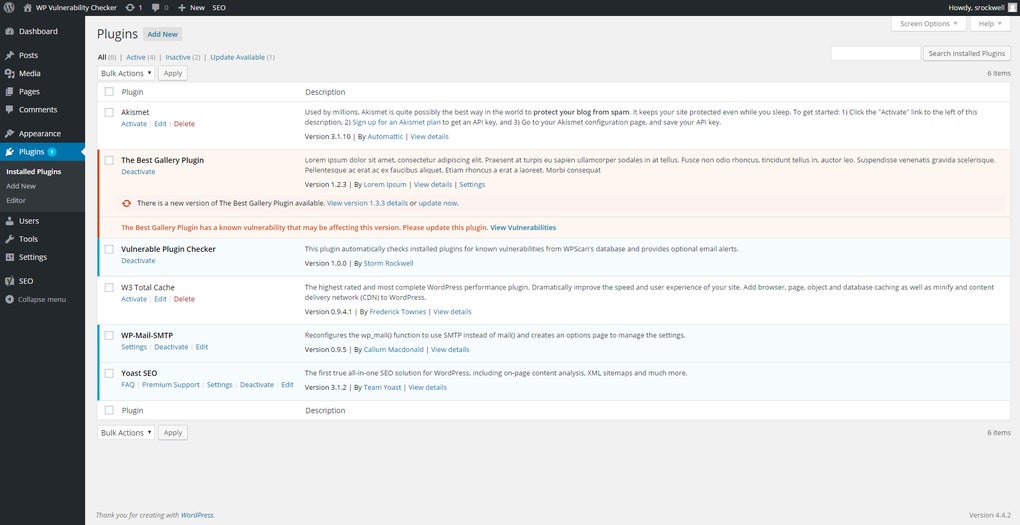The height and width of the screenshot is (525, 1020).
Task: Expand the Screen Options panel
Action: coord(928,24)
